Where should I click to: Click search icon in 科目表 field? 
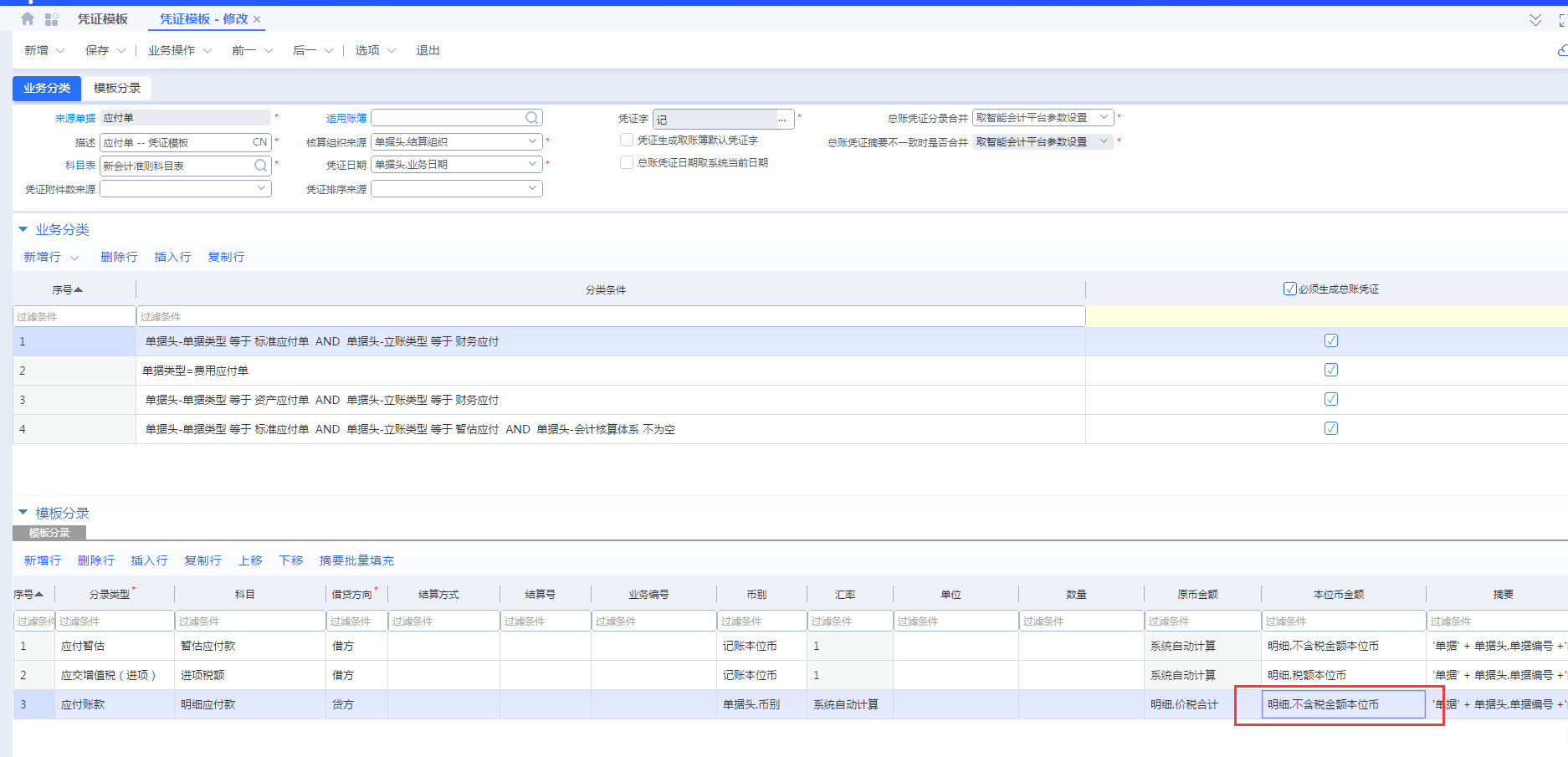tap(260, 166)
